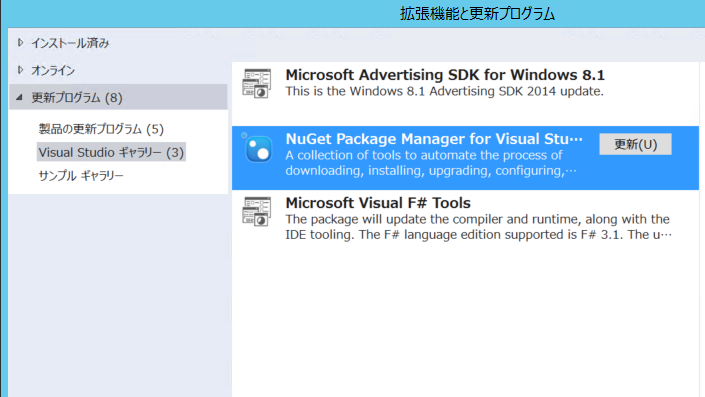Open 製品の更新プログラム (5) list
Image resolution: width=705 pixels, height=397 pixels.
coord(101,129)
